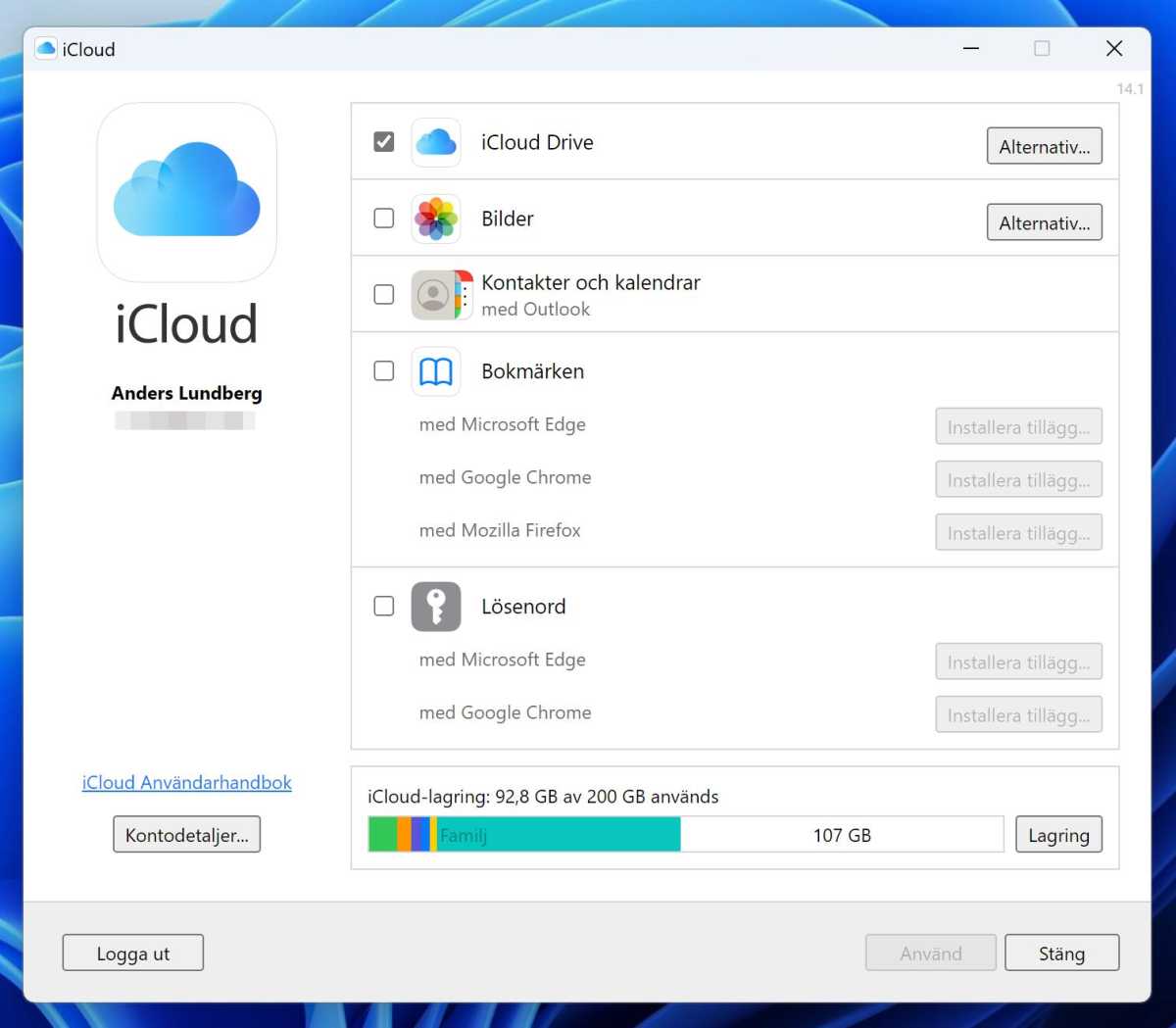Uncheck the iCloud Drive checkbox

(x=384, y=142)
